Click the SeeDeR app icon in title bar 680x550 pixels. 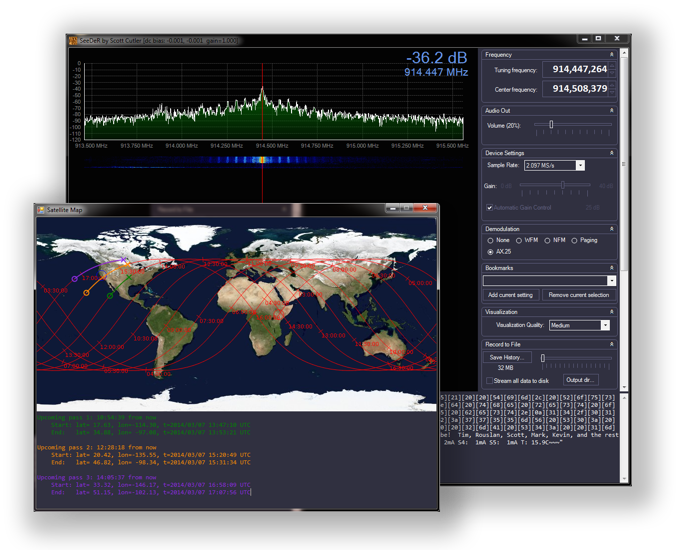coord(73,41)
